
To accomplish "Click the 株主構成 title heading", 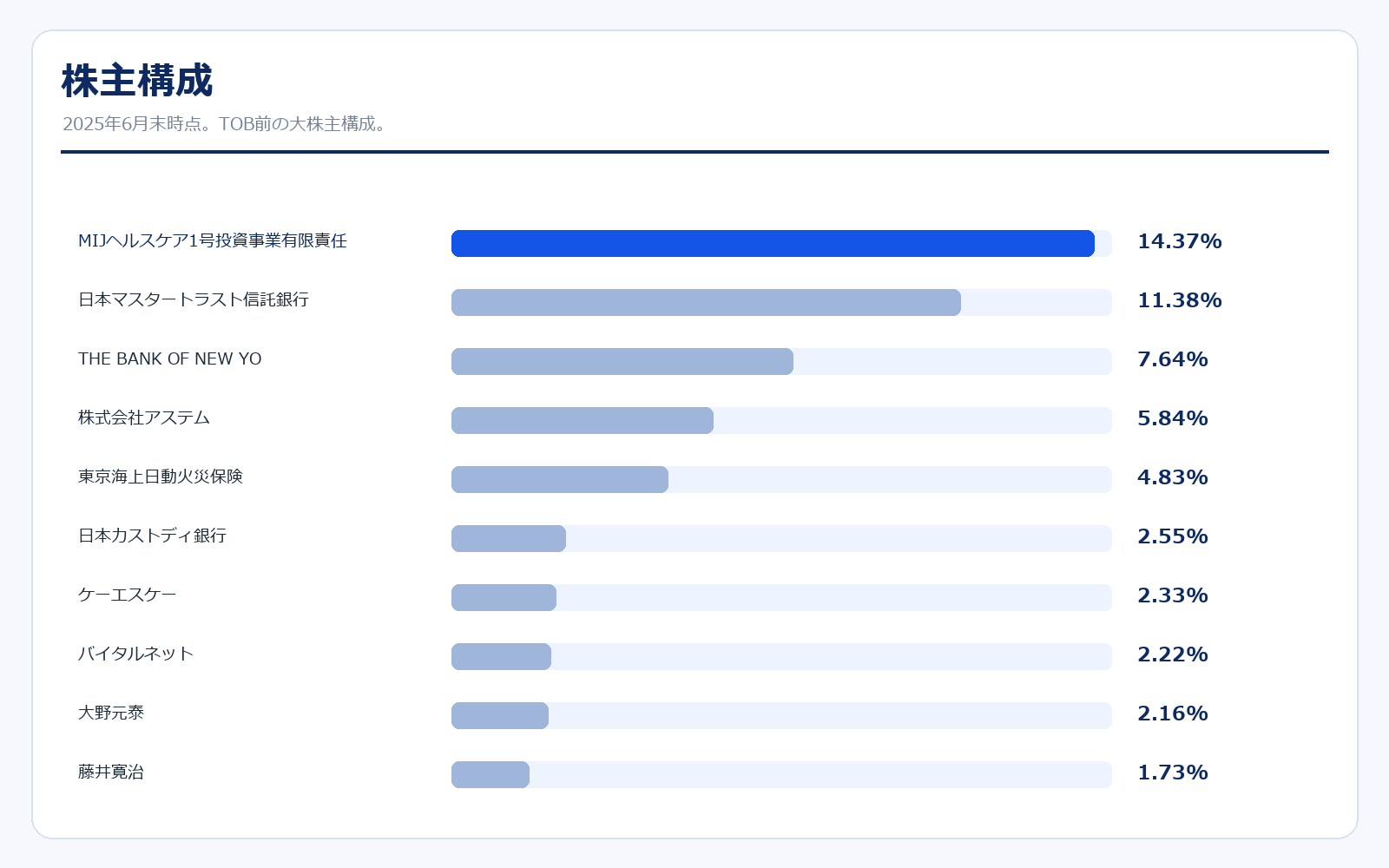I will (137, 81).
